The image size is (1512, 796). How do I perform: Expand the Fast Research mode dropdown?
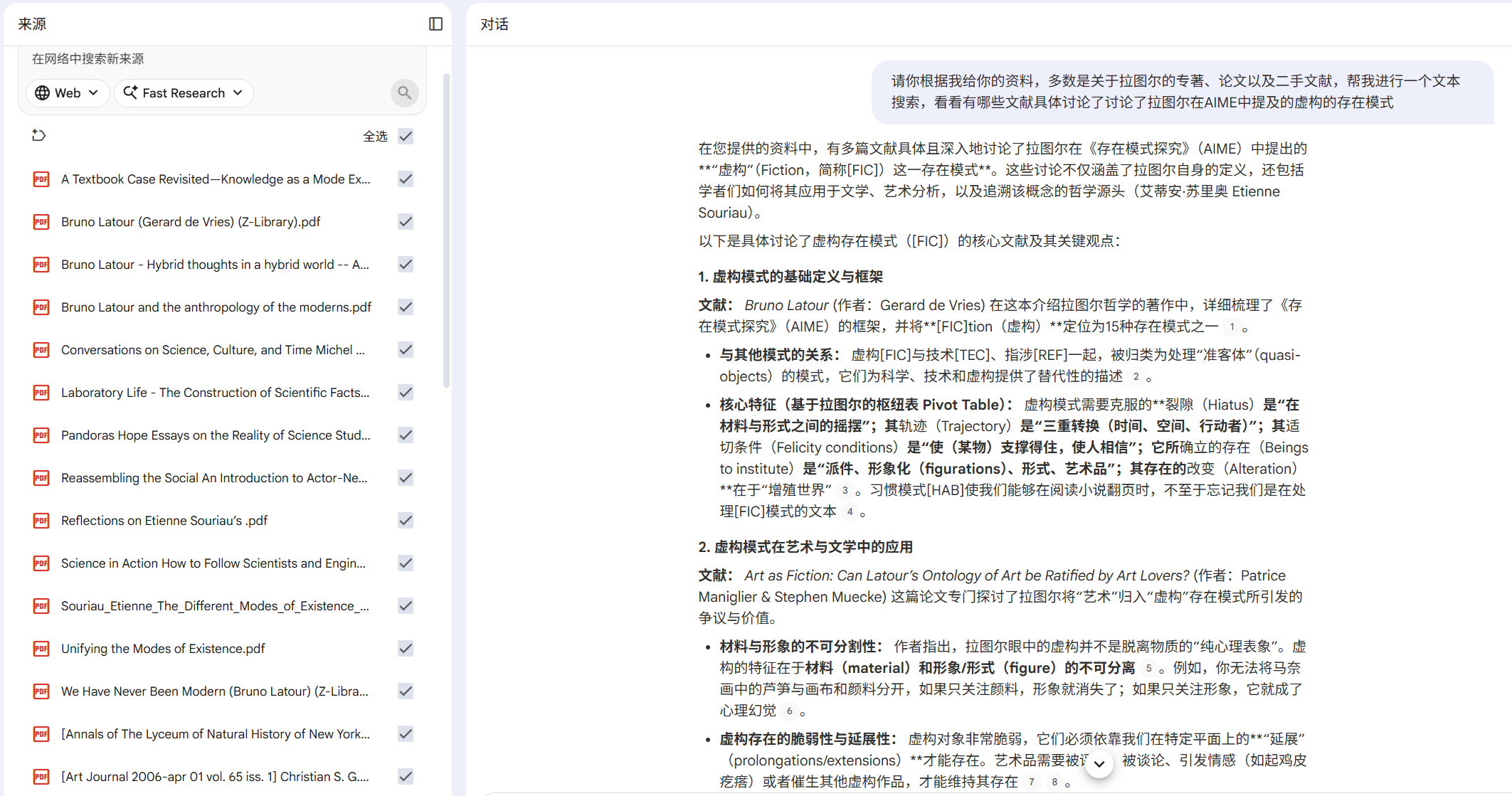click(x=184, y=93)
